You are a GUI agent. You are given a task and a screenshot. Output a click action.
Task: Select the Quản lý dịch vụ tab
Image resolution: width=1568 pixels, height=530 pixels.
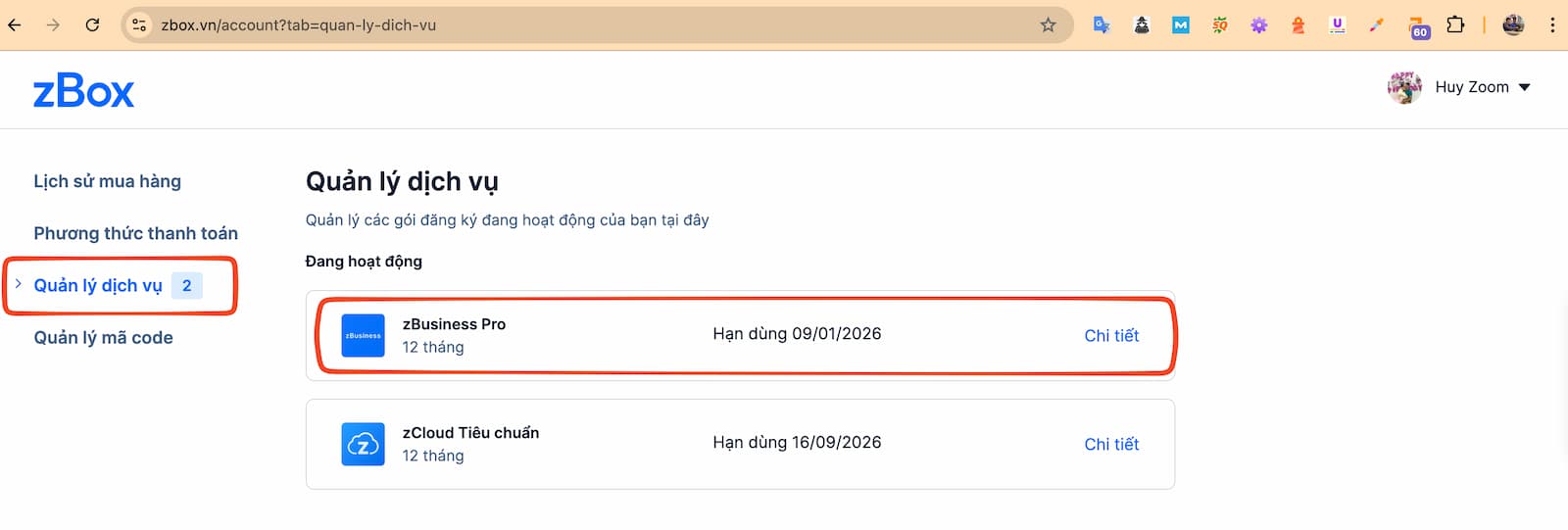[x=98, y=285]
